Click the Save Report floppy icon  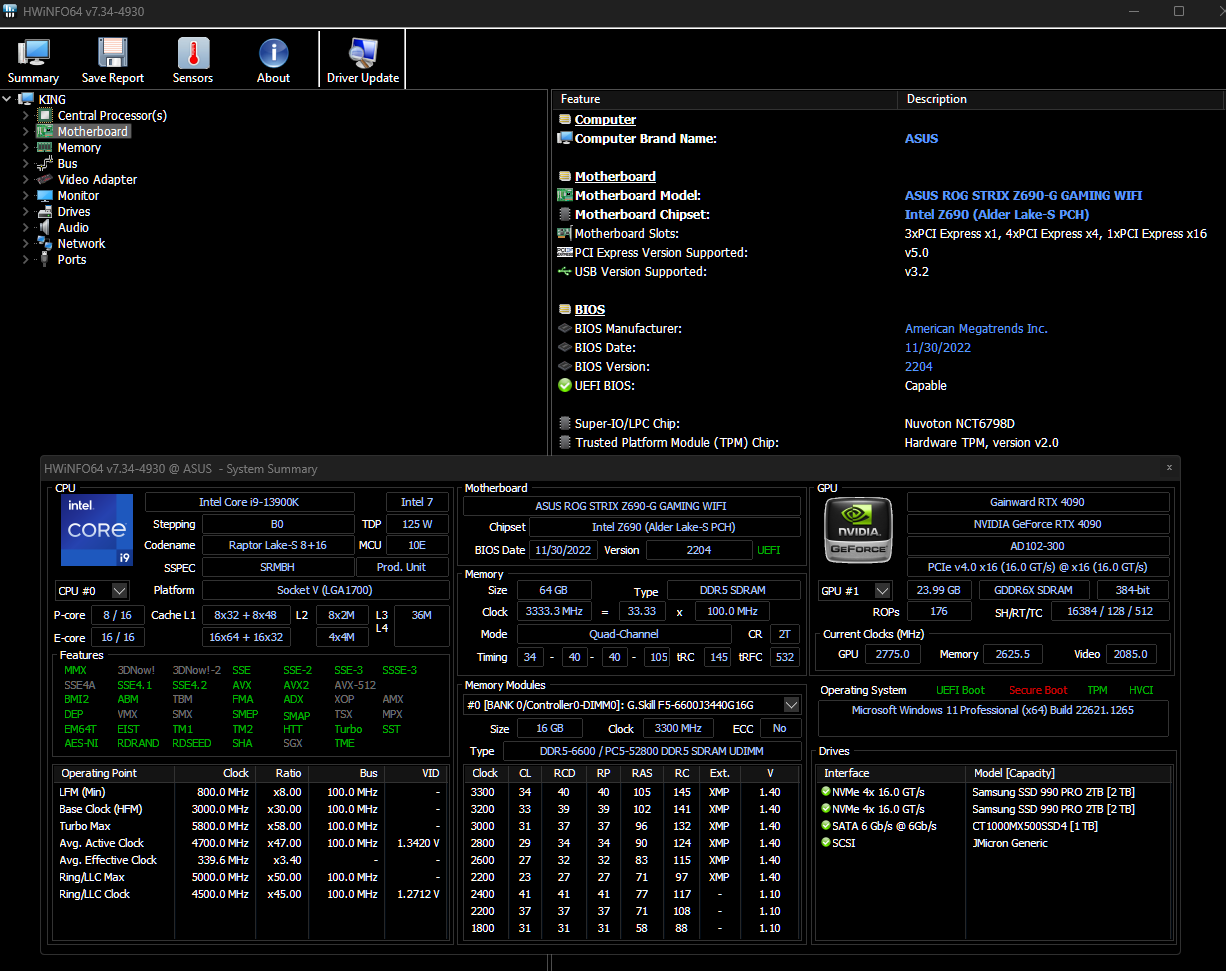point(113,54)
